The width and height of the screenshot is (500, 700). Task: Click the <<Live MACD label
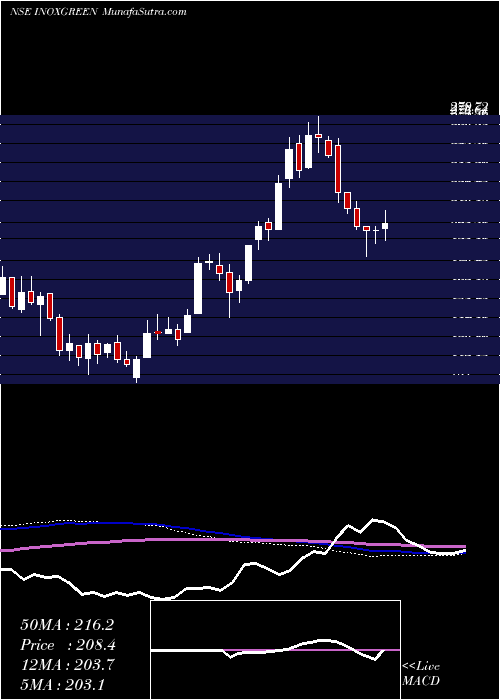(x=421, y=674)
